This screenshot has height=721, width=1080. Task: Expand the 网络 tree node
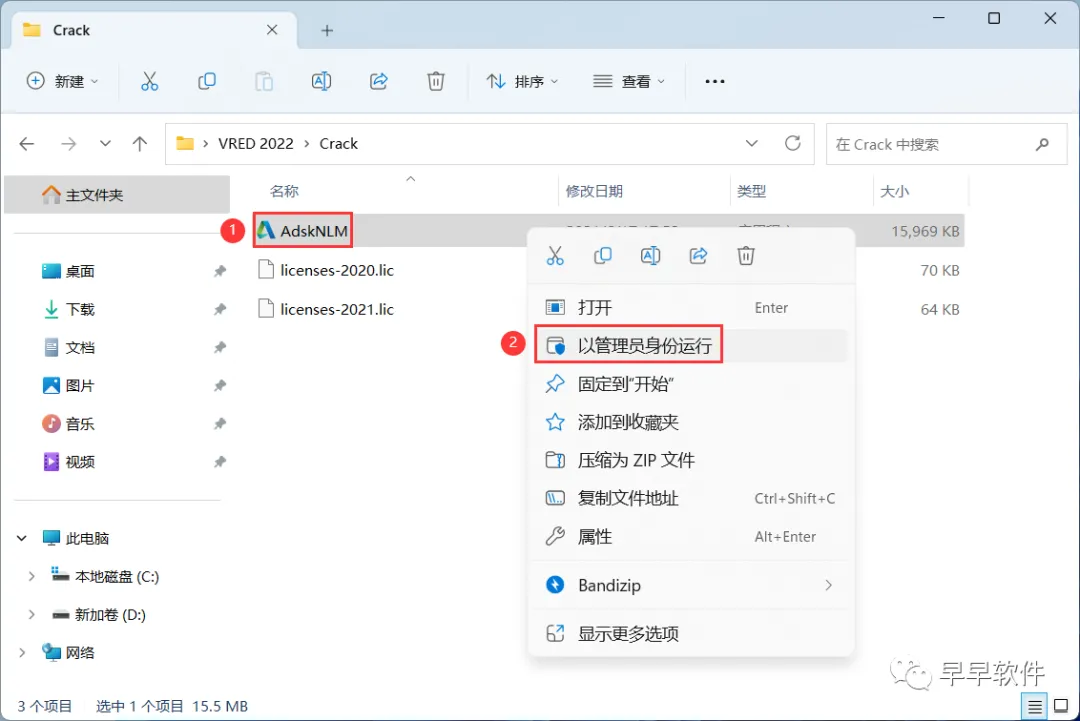[x=22, y=652]
